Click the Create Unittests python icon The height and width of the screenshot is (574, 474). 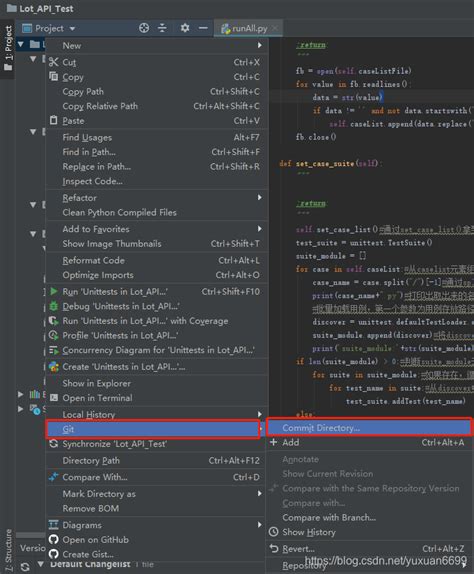point(54,366)
